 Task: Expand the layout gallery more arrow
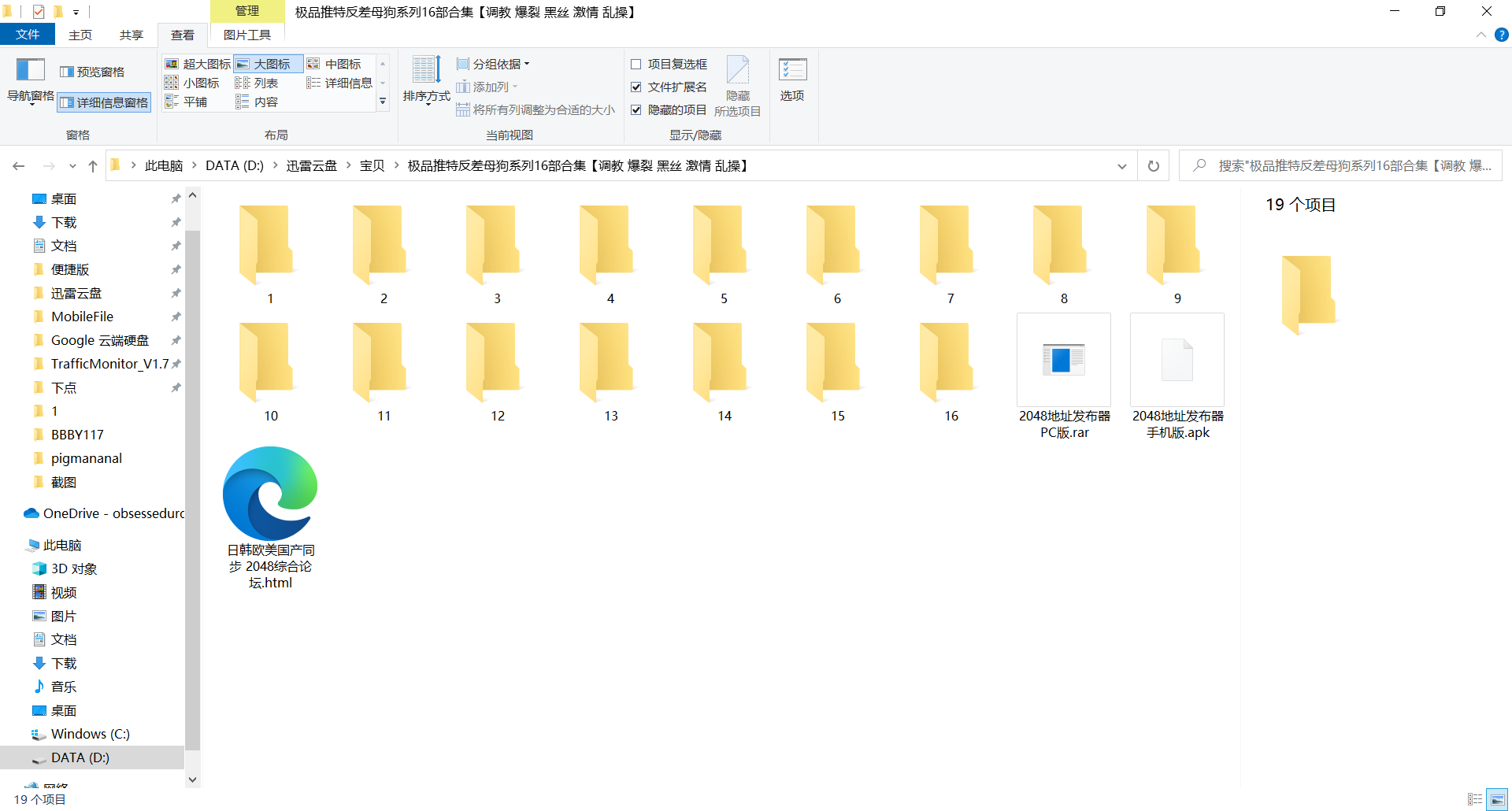[x=383, y=102]
